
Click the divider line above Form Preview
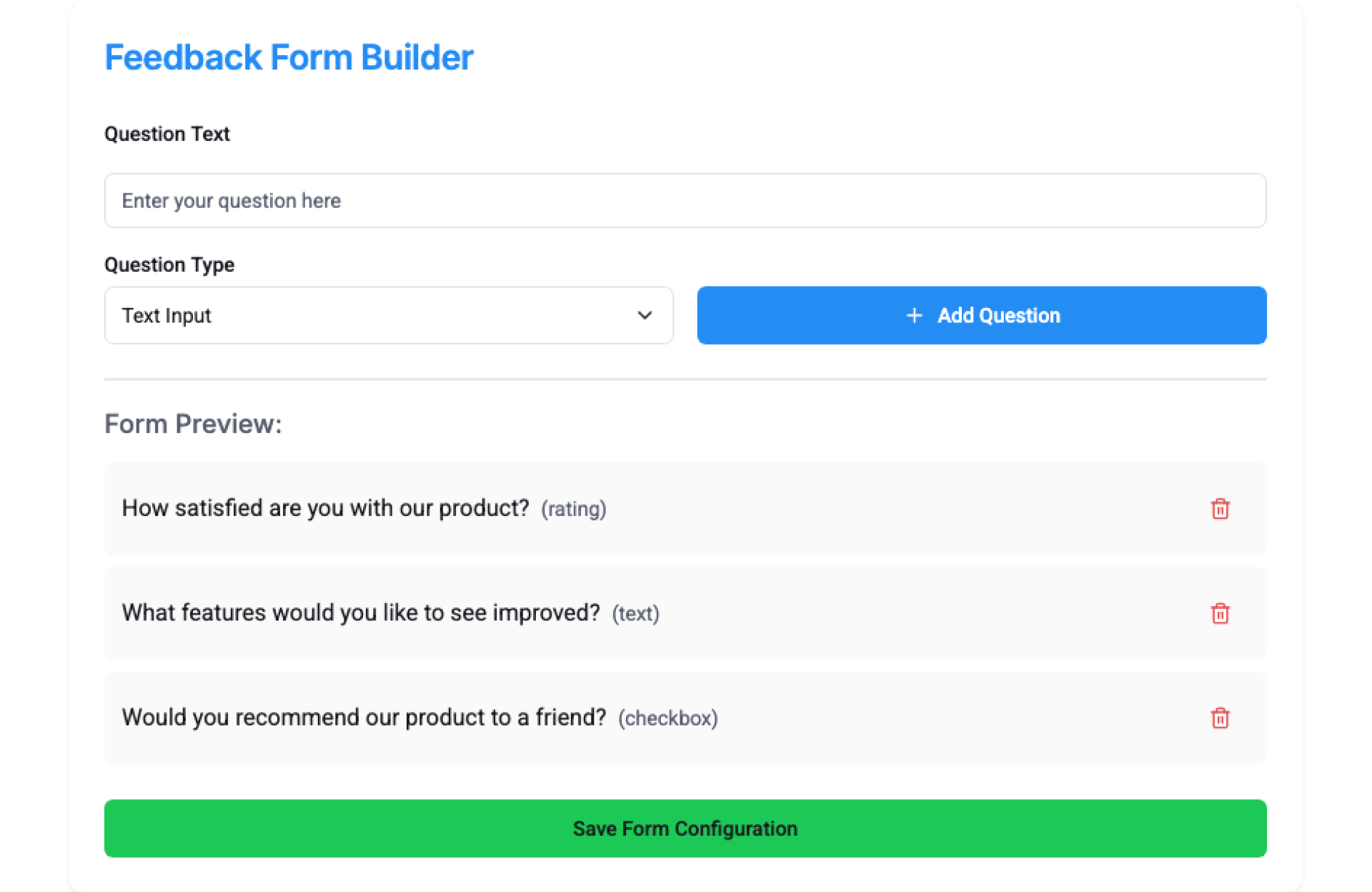pos(685,379)
